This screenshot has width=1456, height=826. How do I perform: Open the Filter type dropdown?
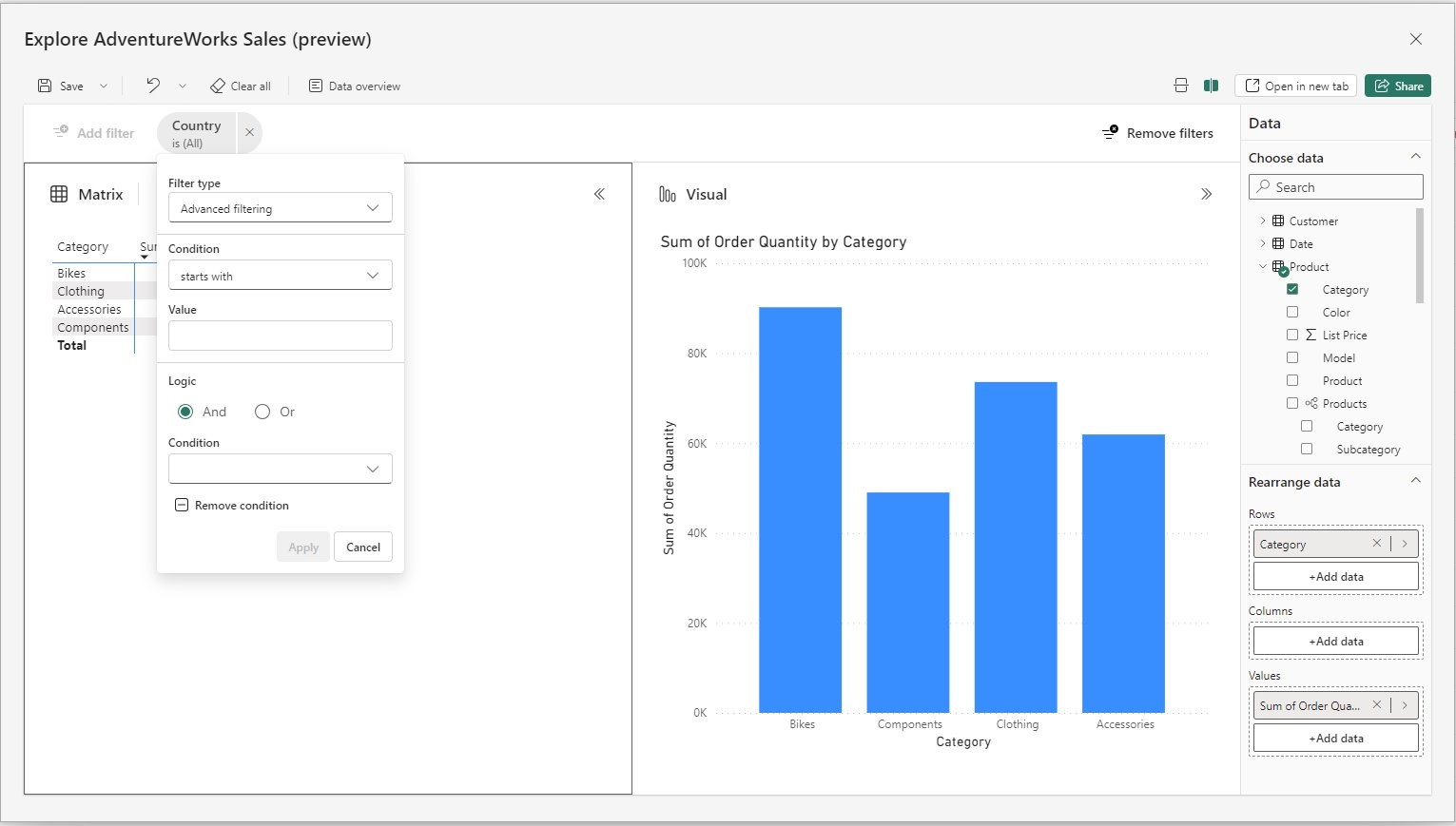(x=280, y=207)
